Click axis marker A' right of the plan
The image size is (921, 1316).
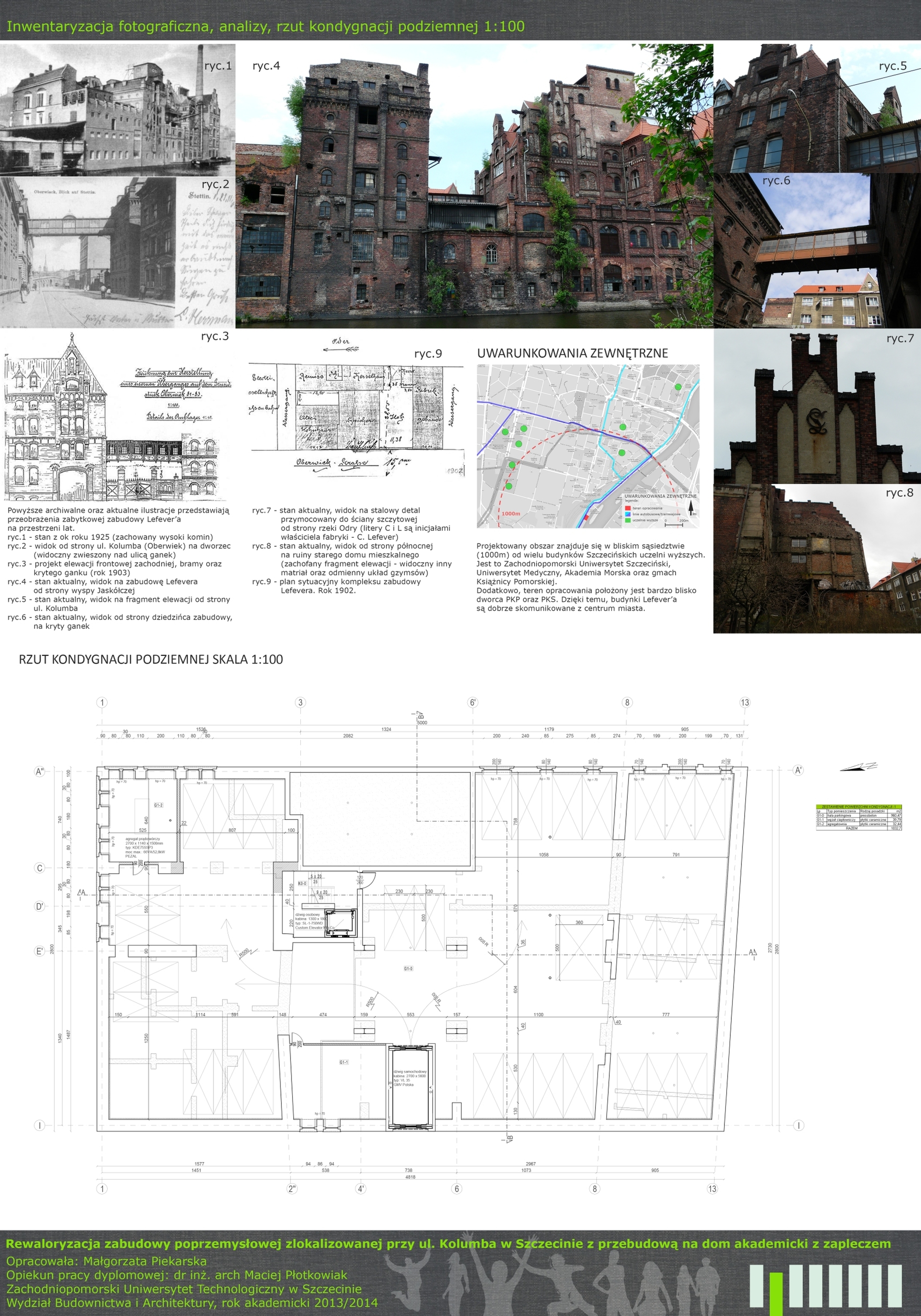(x=799, y=770)
